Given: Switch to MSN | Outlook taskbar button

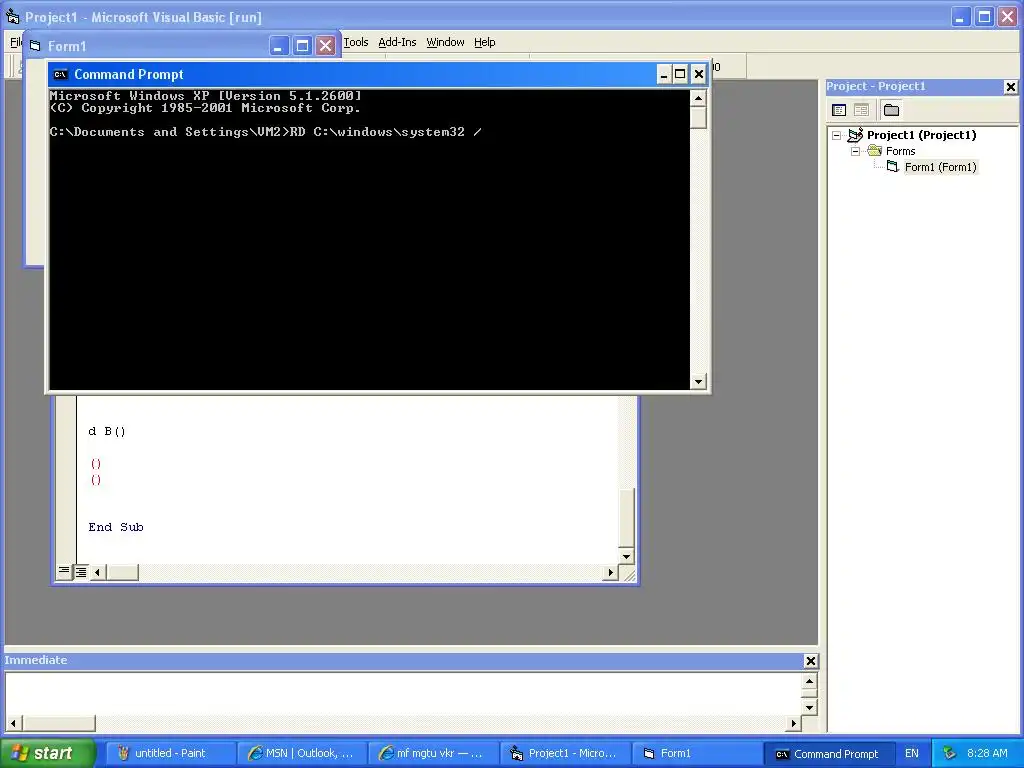Looking at the screenshot, I should [x=302, y=754].
